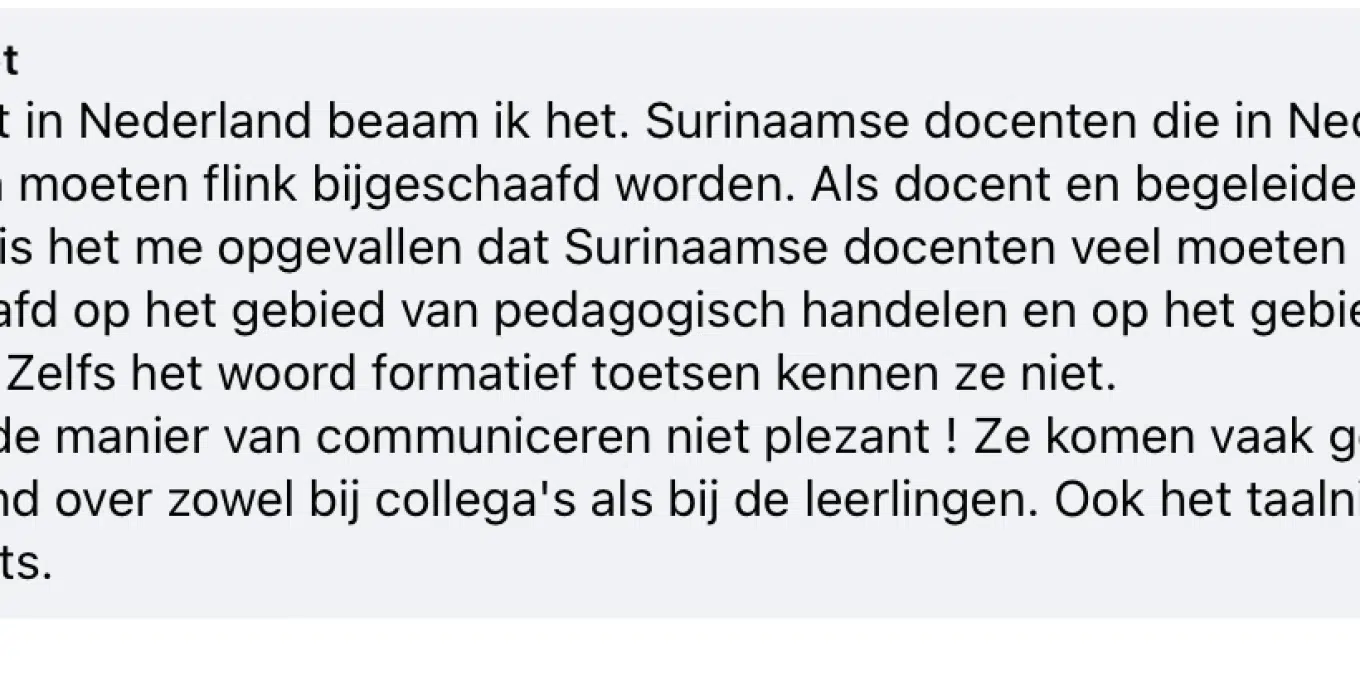Image resolution: width=1360 pixels, height=700 pixels.
Task: Click "Surinaamse docenten veel moeten" on the third line
Action: coord(952,249)
